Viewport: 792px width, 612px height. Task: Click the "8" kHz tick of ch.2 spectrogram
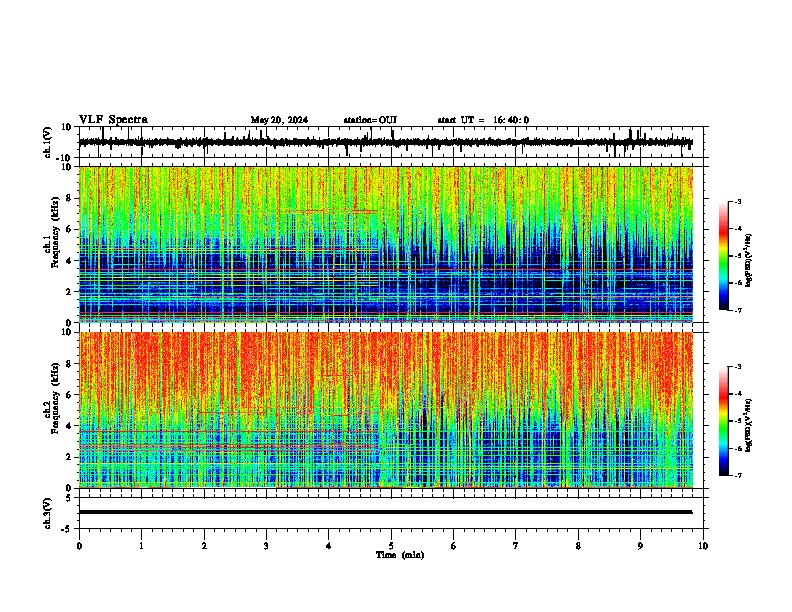[x=70, y=364]
